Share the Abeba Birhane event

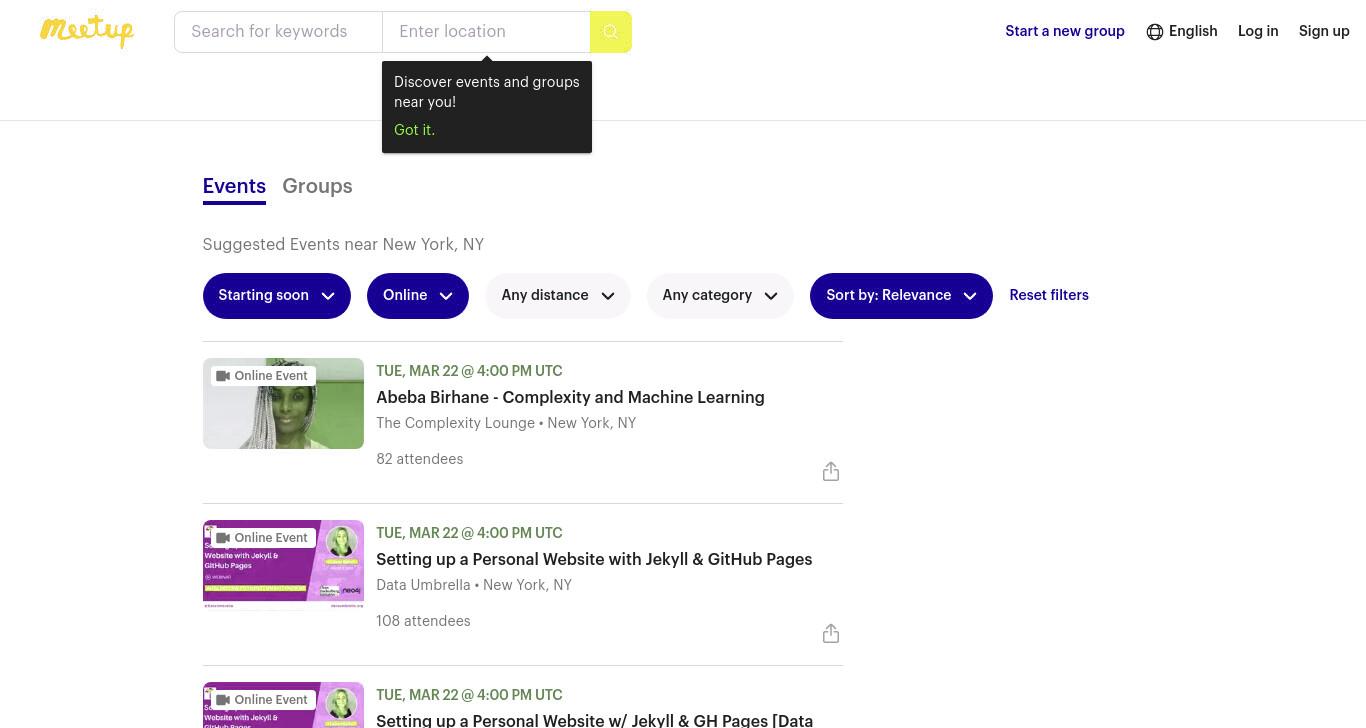pyautogui.click(x=831, y=472)
